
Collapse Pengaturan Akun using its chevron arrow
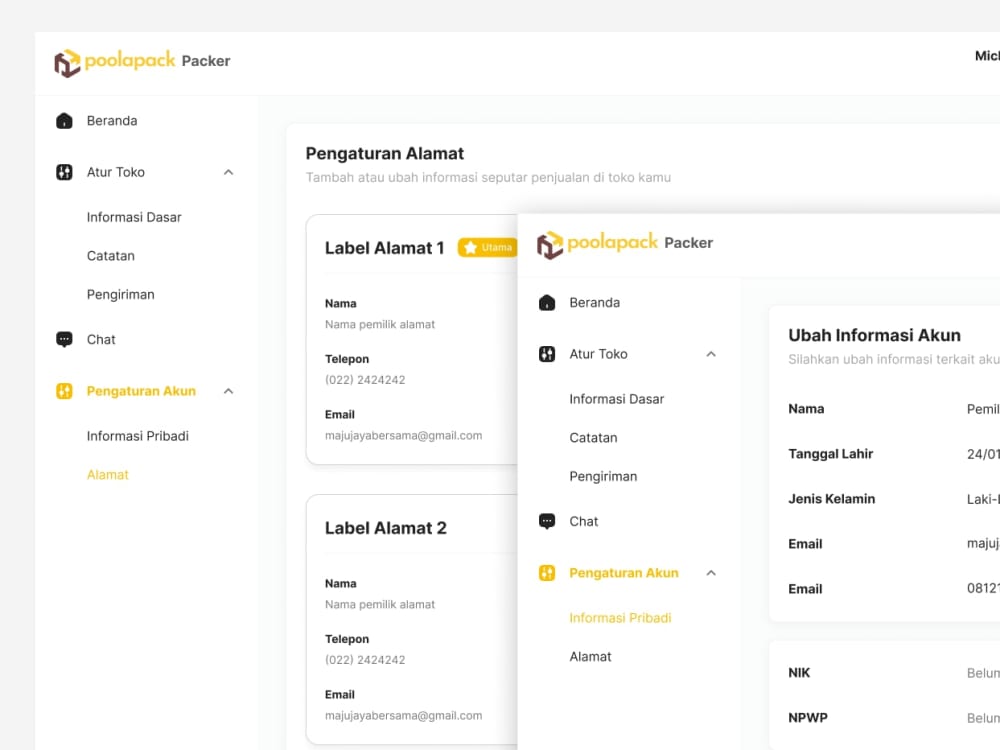229,390
